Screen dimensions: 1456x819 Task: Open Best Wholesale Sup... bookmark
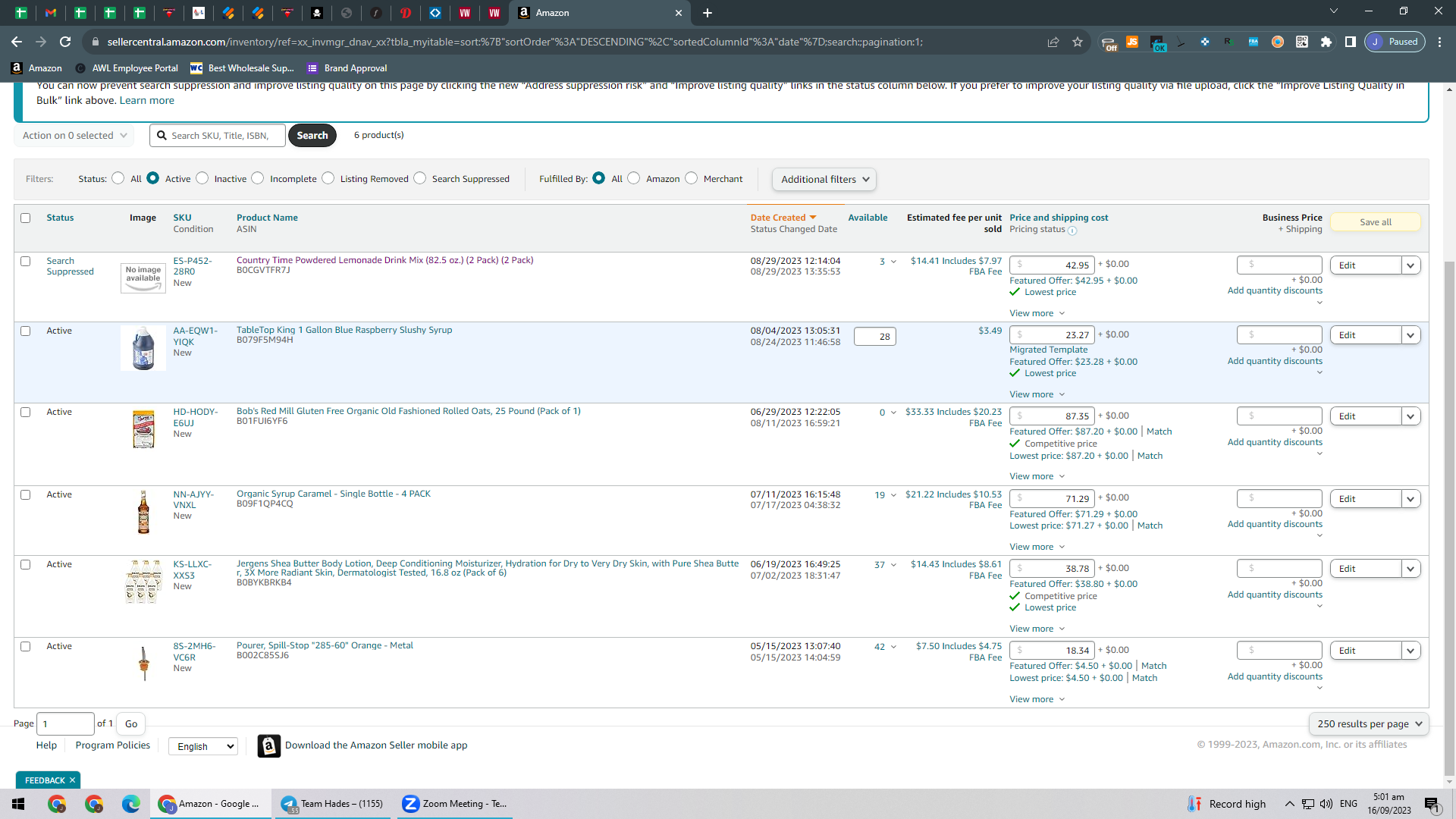(x=242, y=67)
